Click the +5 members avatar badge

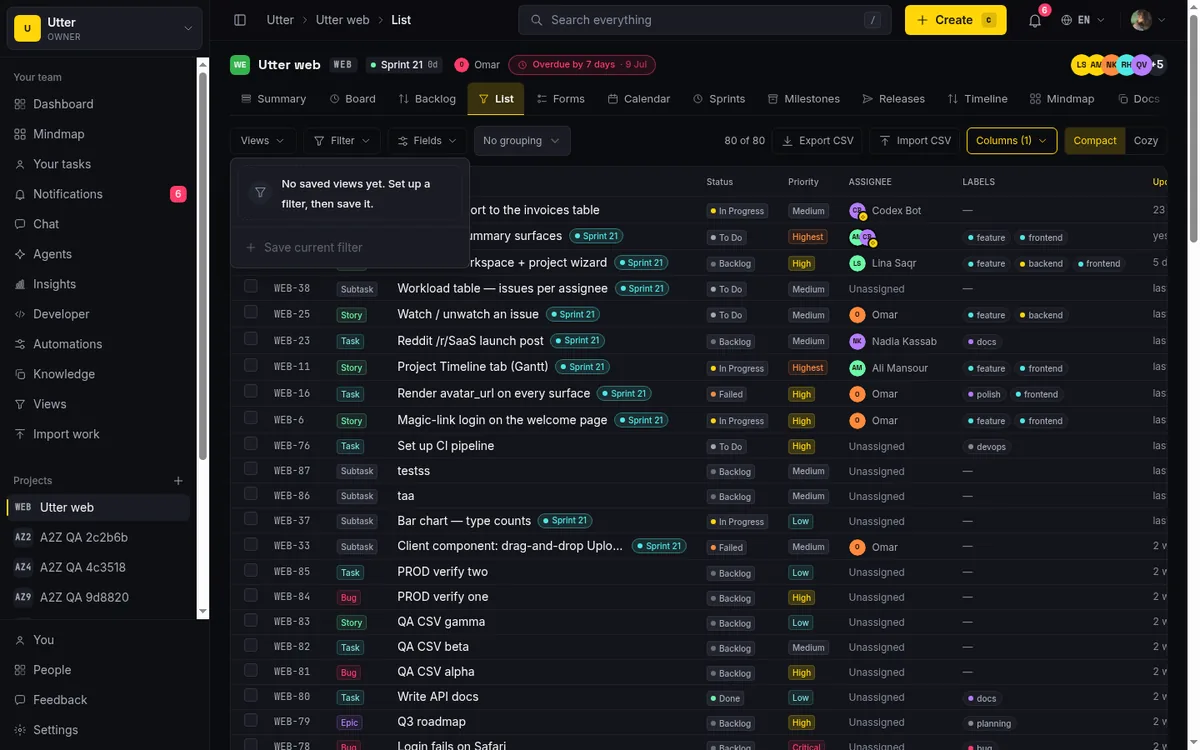[x=1156, y=65]
